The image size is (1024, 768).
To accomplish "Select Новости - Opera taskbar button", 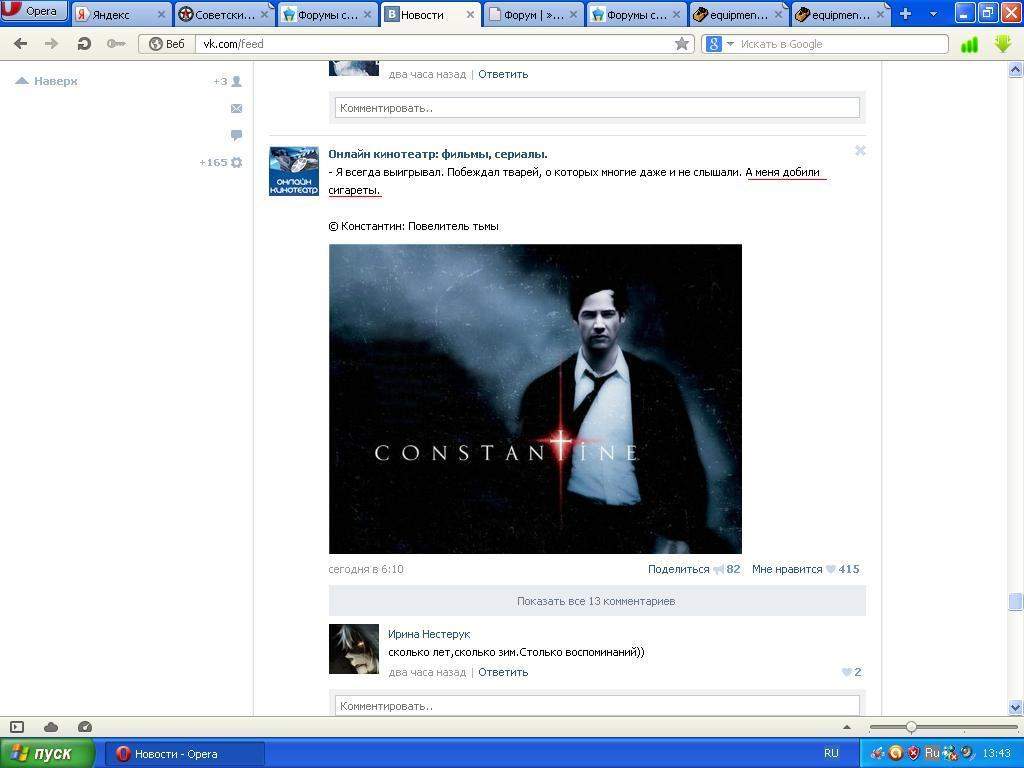I will [184, 754].
